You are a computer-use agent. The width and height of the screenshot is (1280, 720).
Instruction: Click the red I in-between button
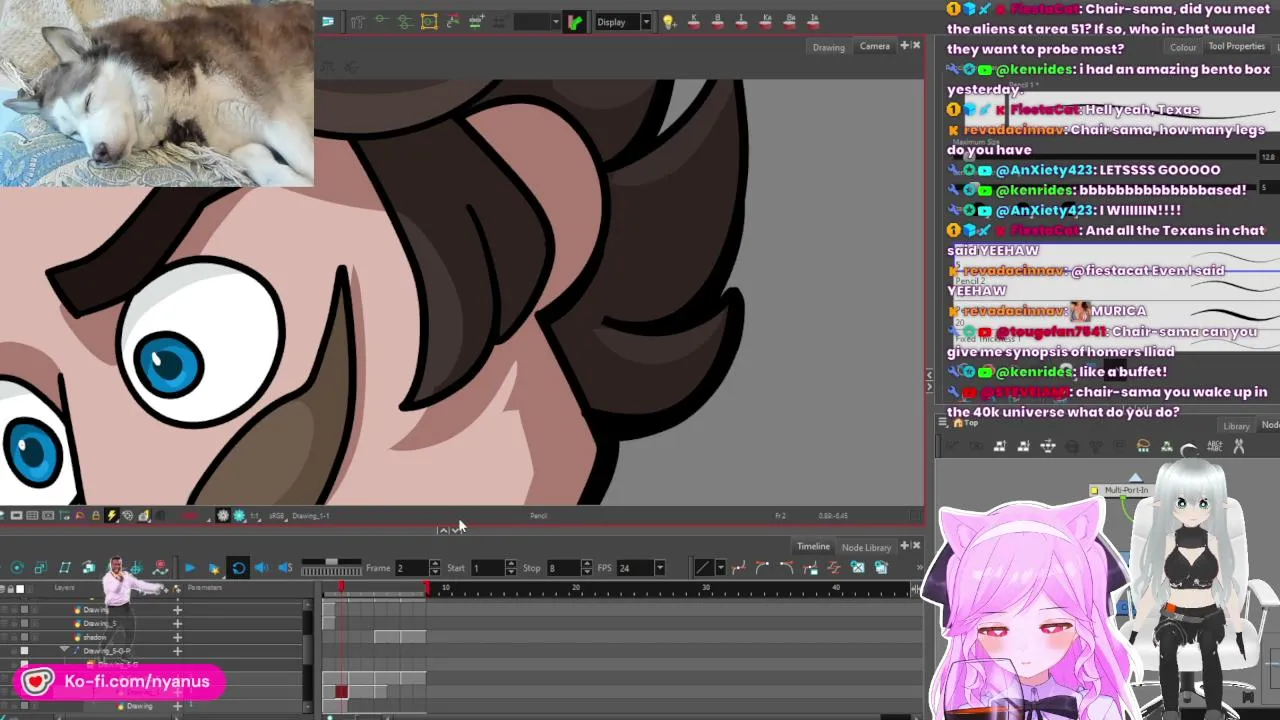741,22
